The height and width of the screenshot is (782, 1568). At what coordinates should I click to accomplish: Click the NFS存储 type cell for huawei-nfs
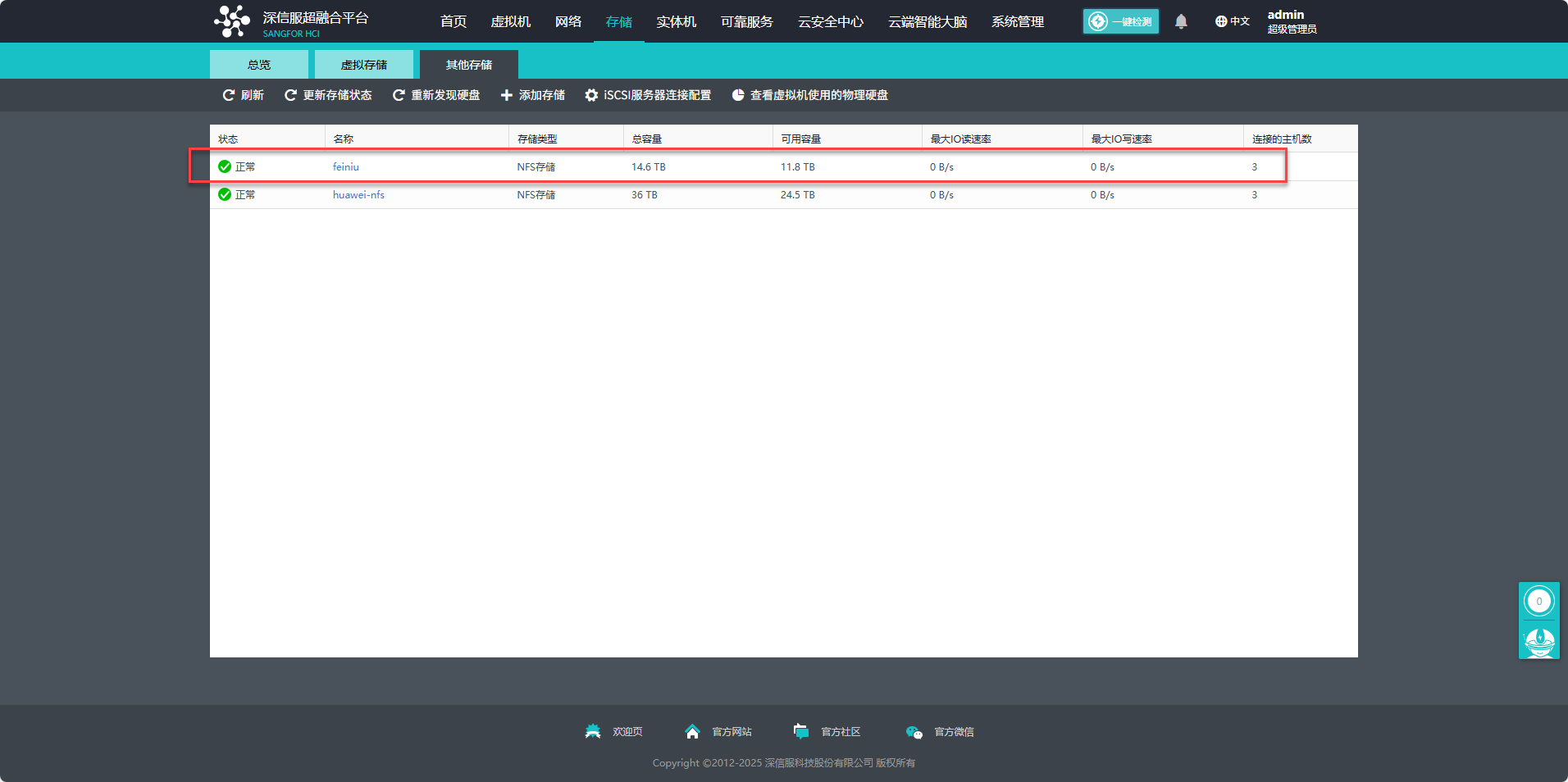(536, 194)
